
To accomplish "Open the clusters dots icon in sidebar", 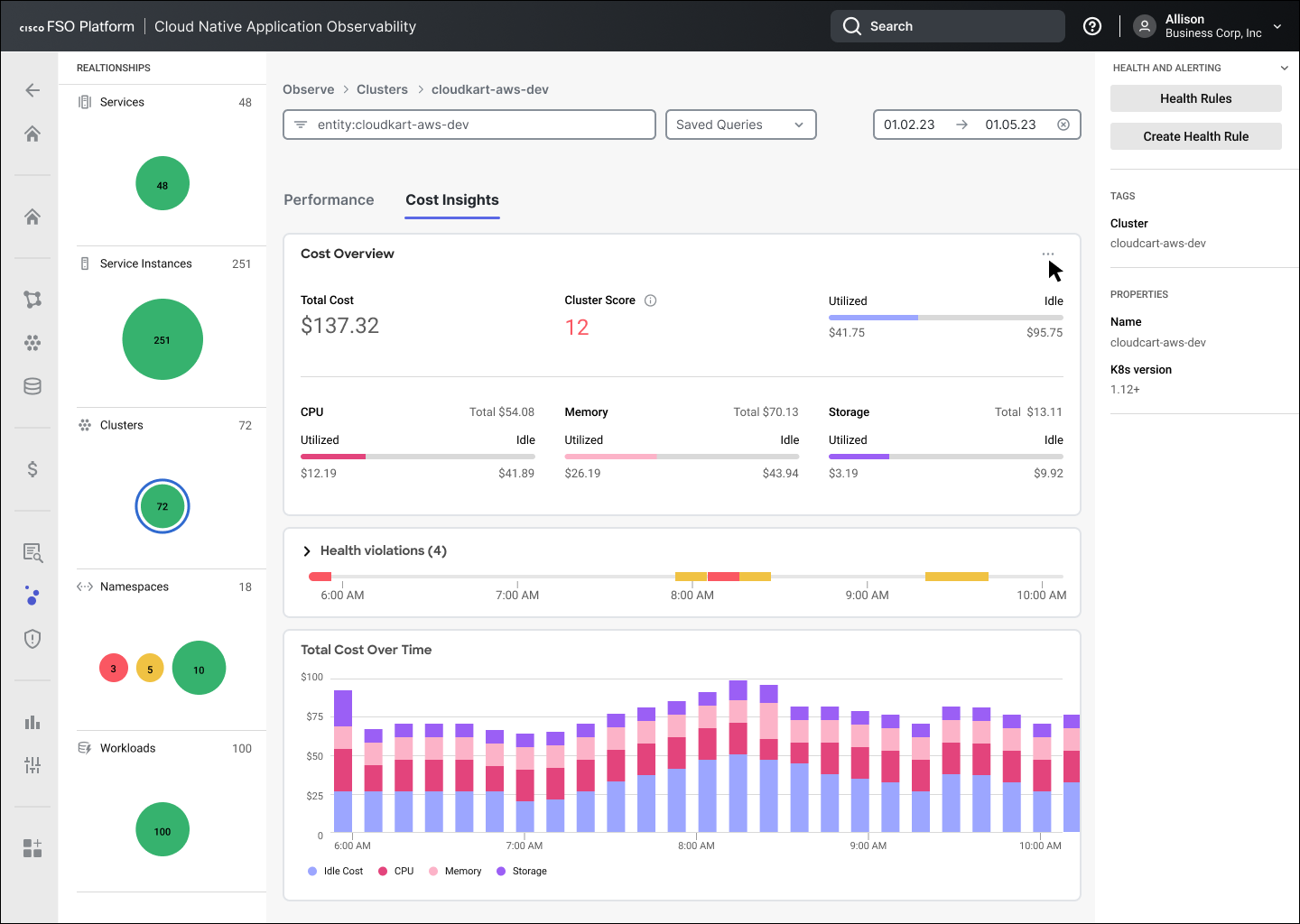I will [32, 343].
